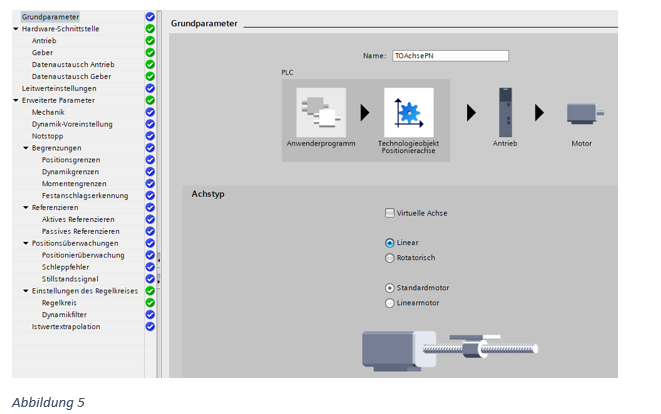Image resolution: width=661 pixels, height=414 pixels.
Task: Click the Motor icon
Action: 585,113
